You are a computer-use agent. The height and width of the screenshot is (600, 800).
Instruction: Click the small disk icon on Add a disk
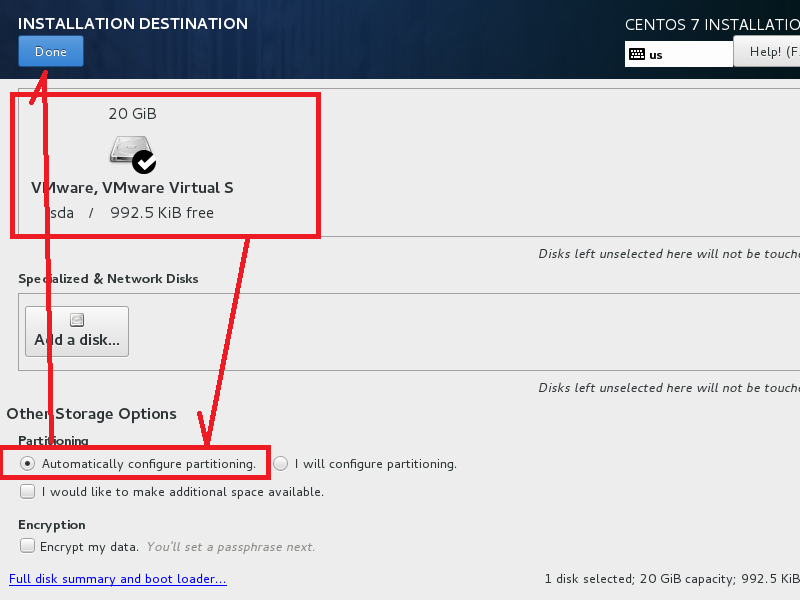coord(77,320)
